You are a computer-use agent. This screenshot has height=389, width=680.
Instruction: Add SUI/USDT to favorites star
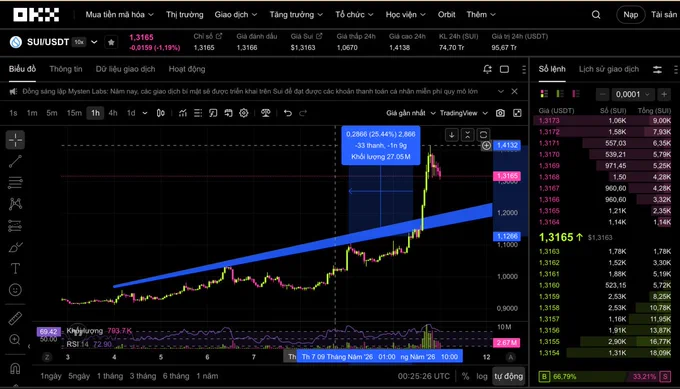point(111,42)
